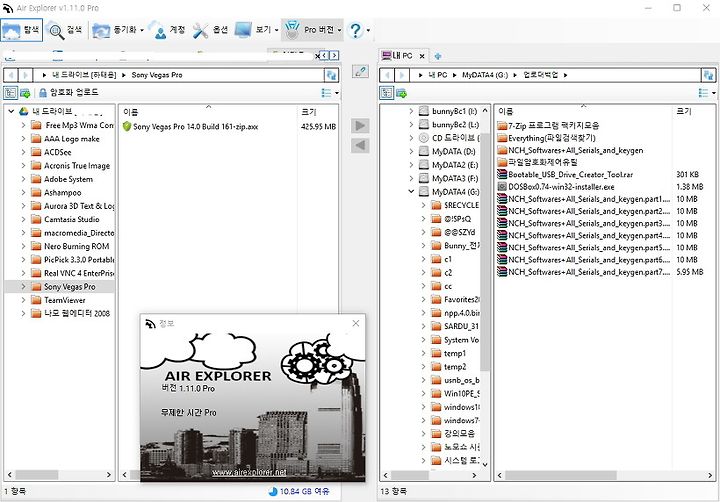Add a new tab in right pane
The image size is (720, 502).
coord(438,56)
